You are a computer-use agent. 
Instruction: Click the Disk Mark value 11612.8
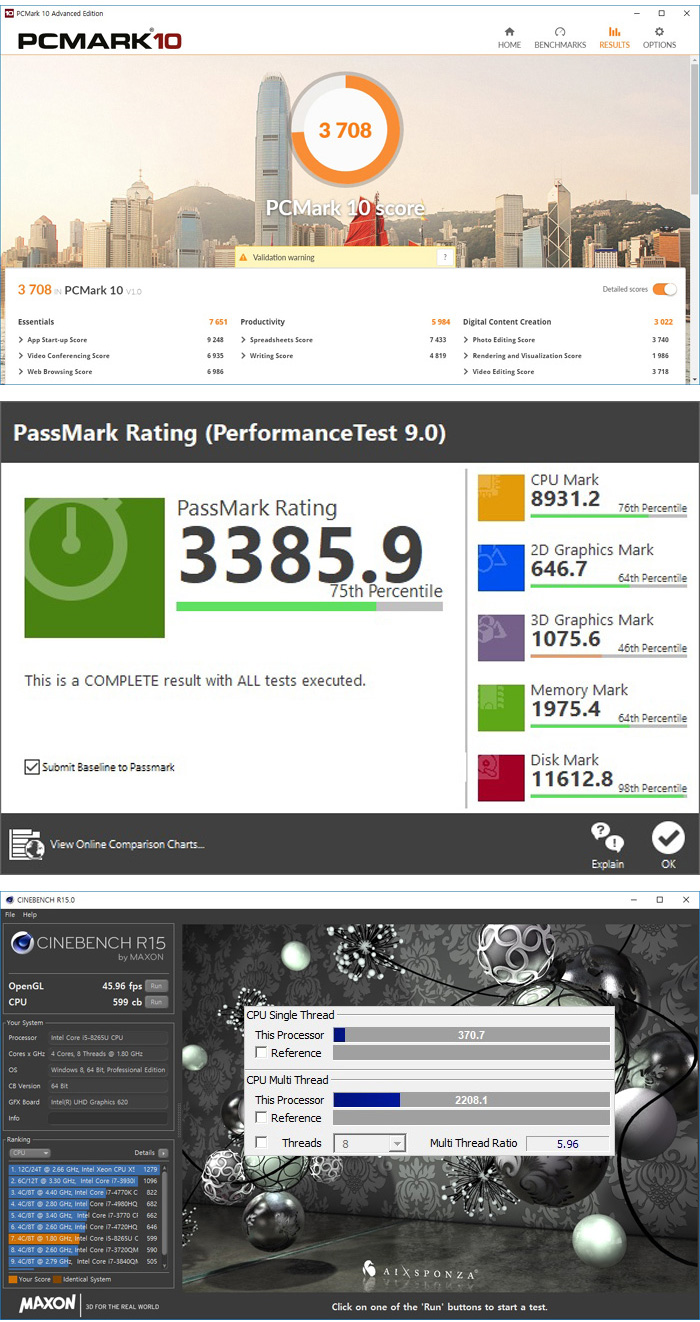coord(570,778)
